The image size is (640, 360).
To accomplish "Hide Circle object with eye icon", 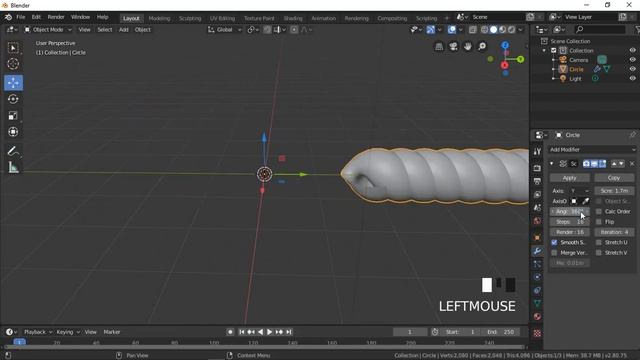I will click(x=632, y=69).
